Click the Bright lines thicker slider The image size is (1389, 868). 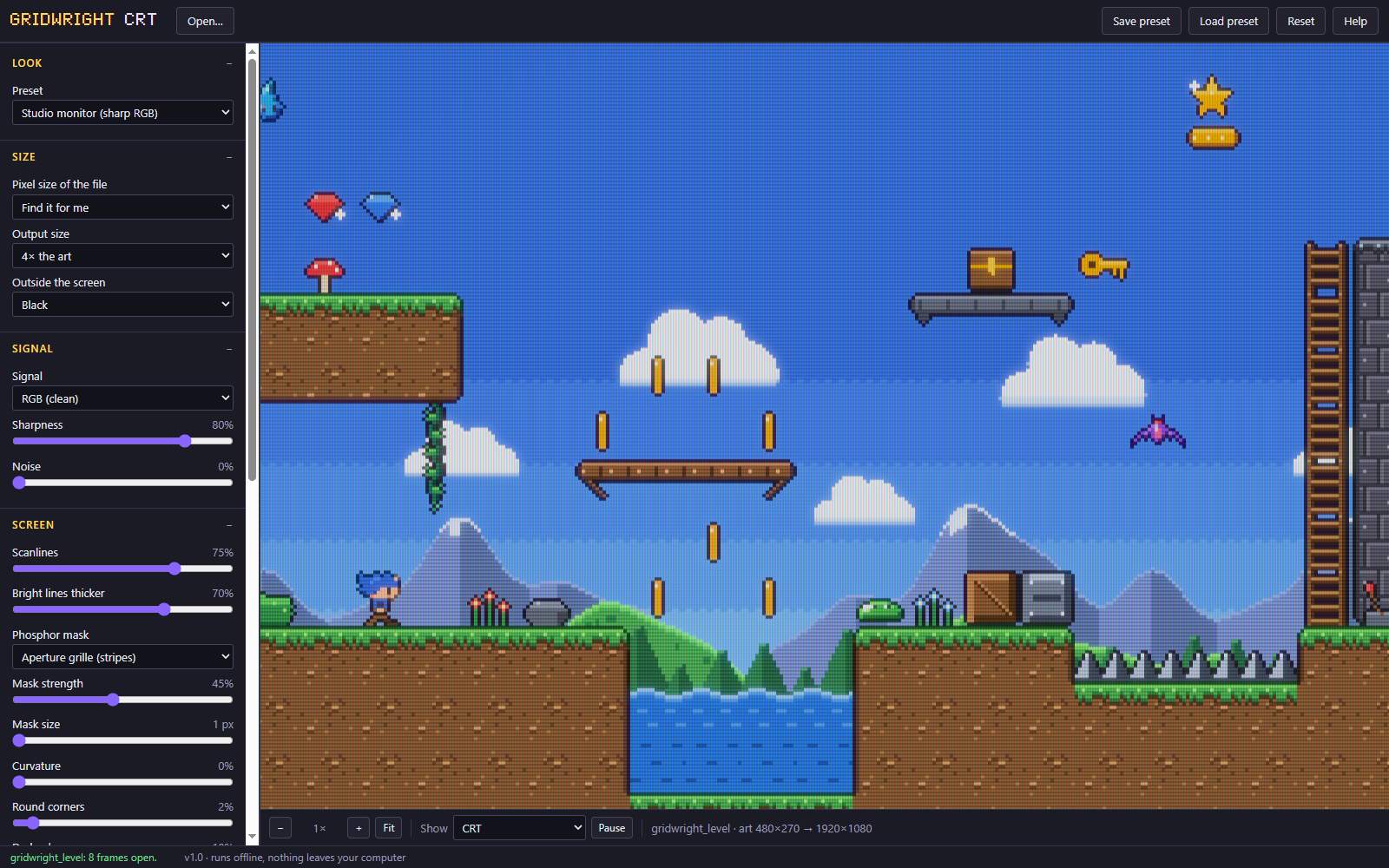pos(122,609)
